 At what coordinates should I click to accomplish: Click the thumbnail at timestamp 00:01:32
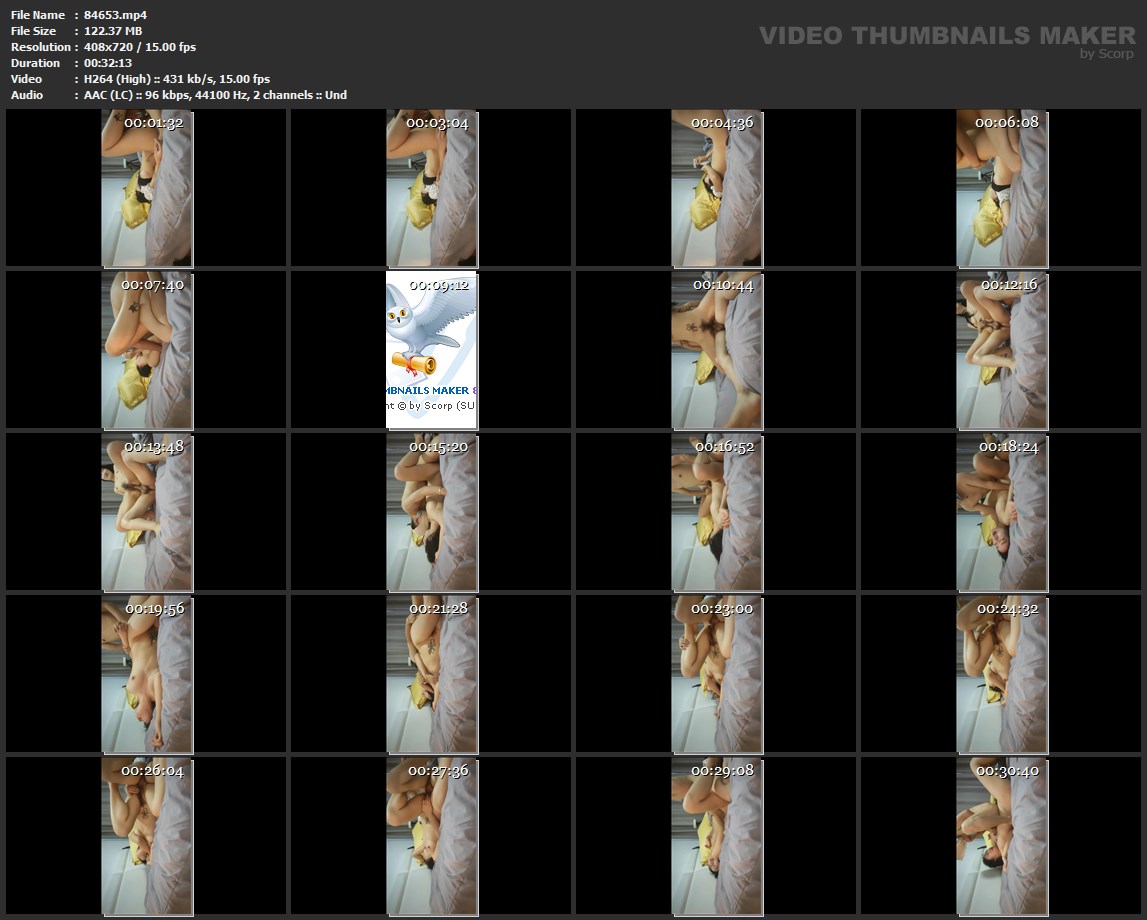(146, 188)
